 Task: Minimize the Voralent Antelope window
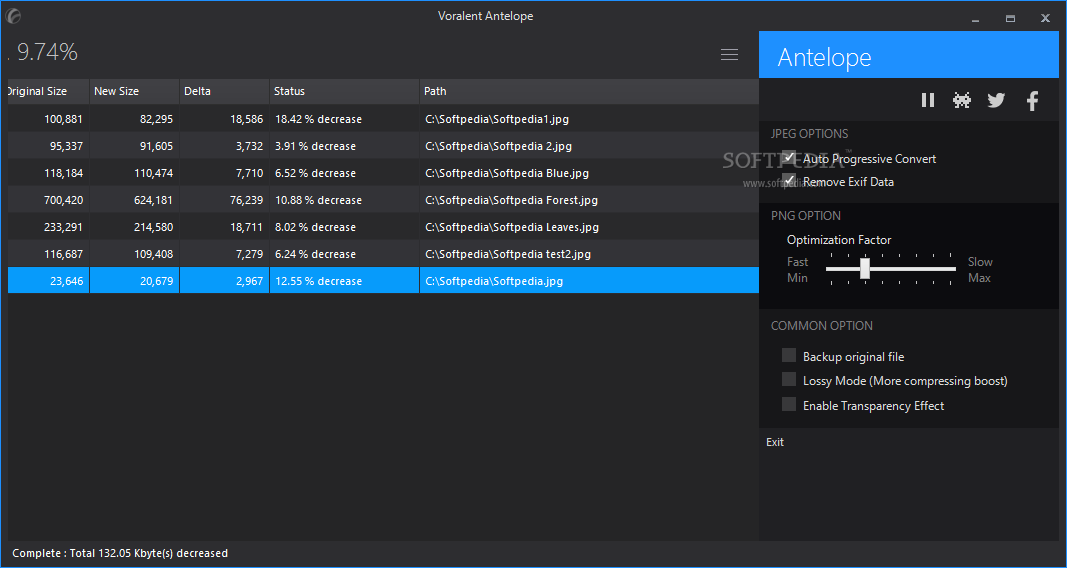975,19
